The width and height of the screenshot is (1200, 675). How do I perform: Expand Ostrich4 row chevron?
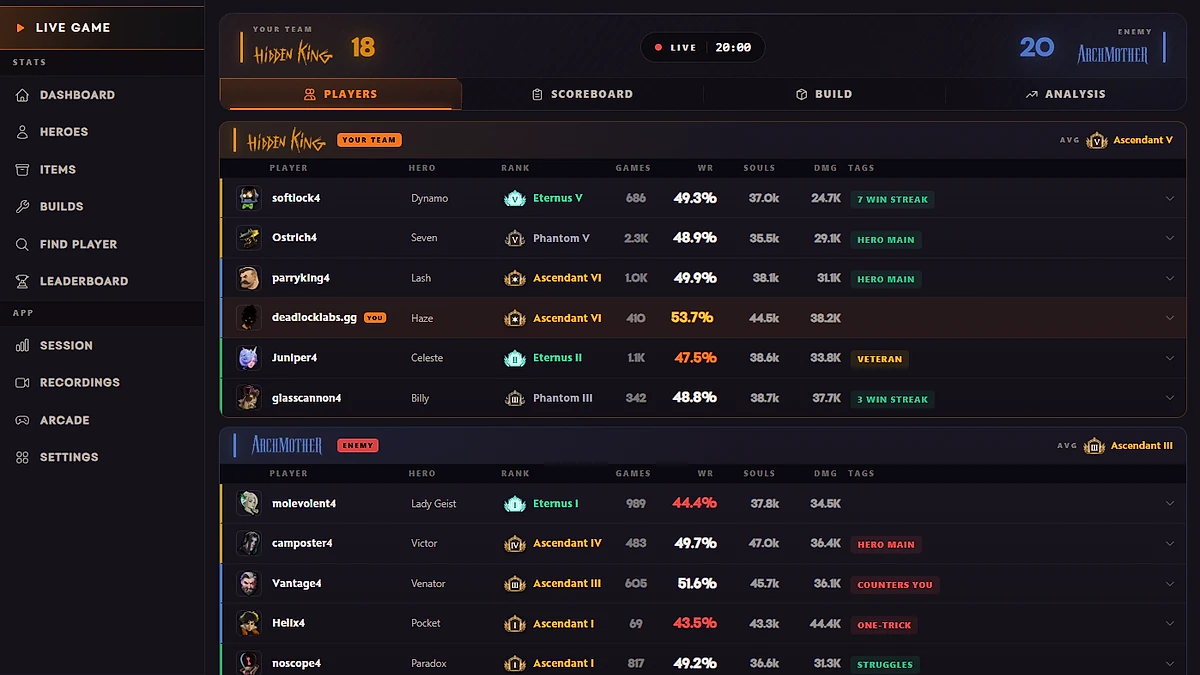pos(1170,238)
